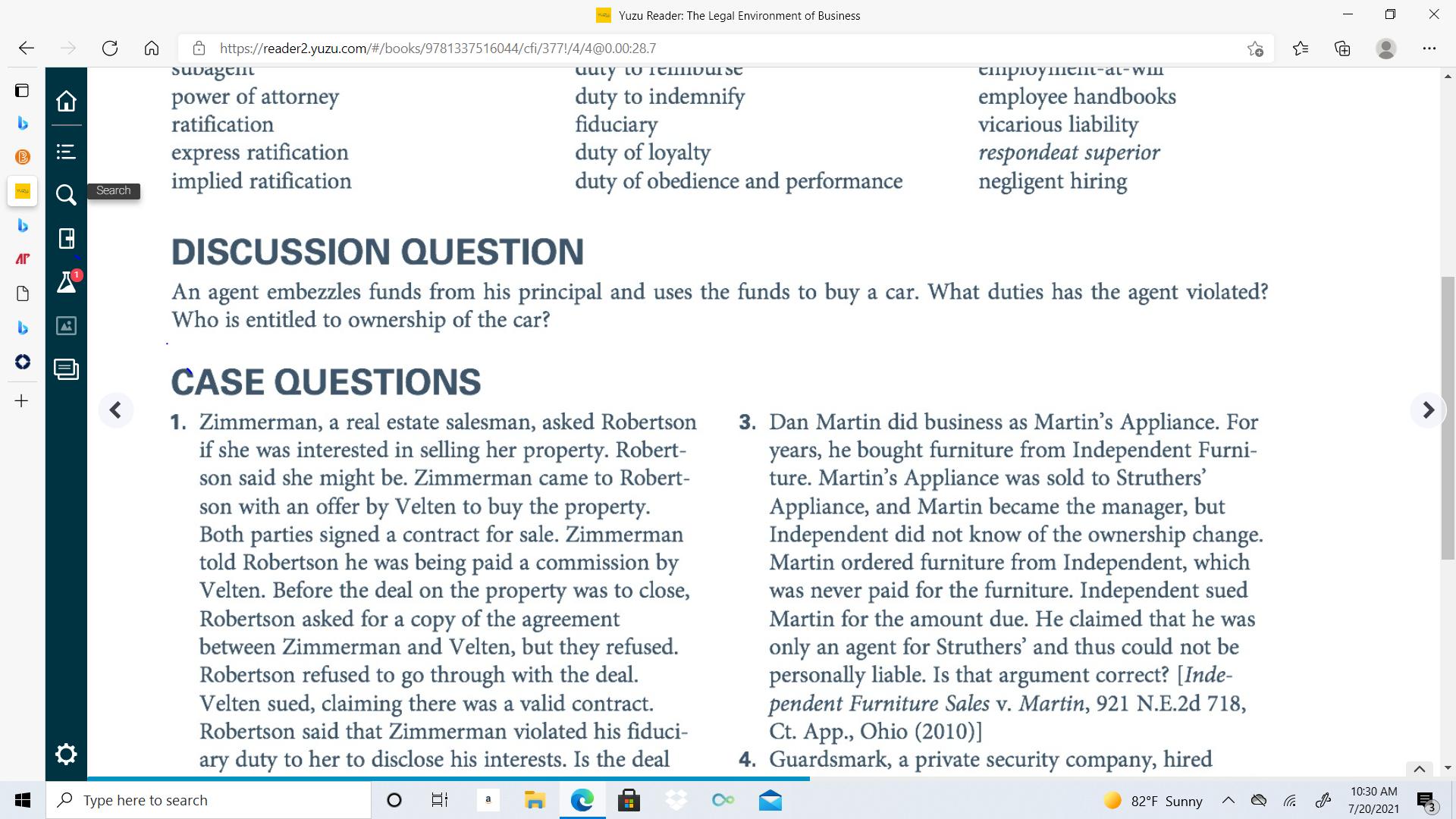Open the Yuzu library home icon
Screen dimensions: 1456x819
click(66, 101)
